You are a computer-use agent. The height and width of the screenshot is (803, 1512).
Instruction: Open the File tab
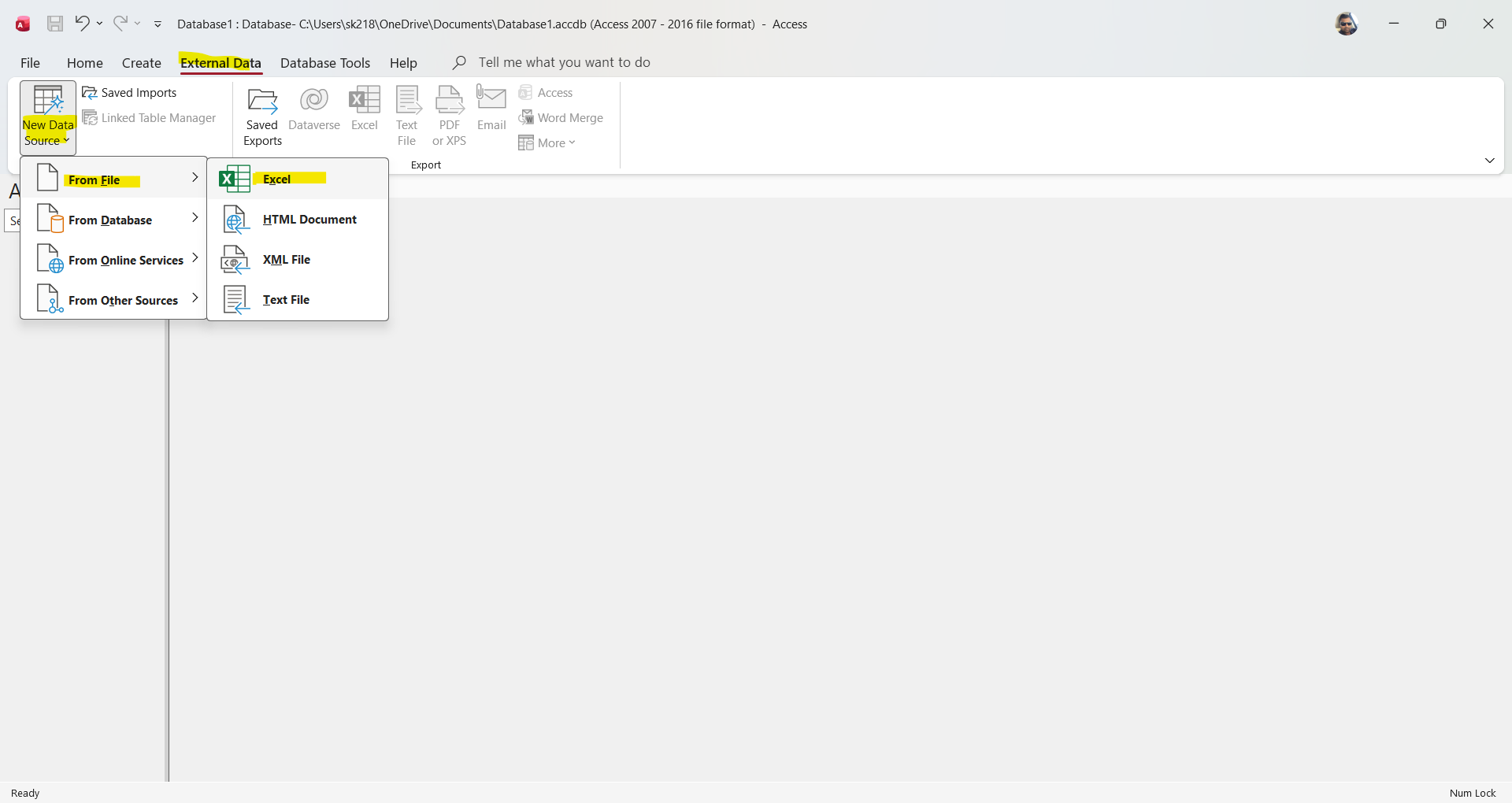[x=30, y=63]
